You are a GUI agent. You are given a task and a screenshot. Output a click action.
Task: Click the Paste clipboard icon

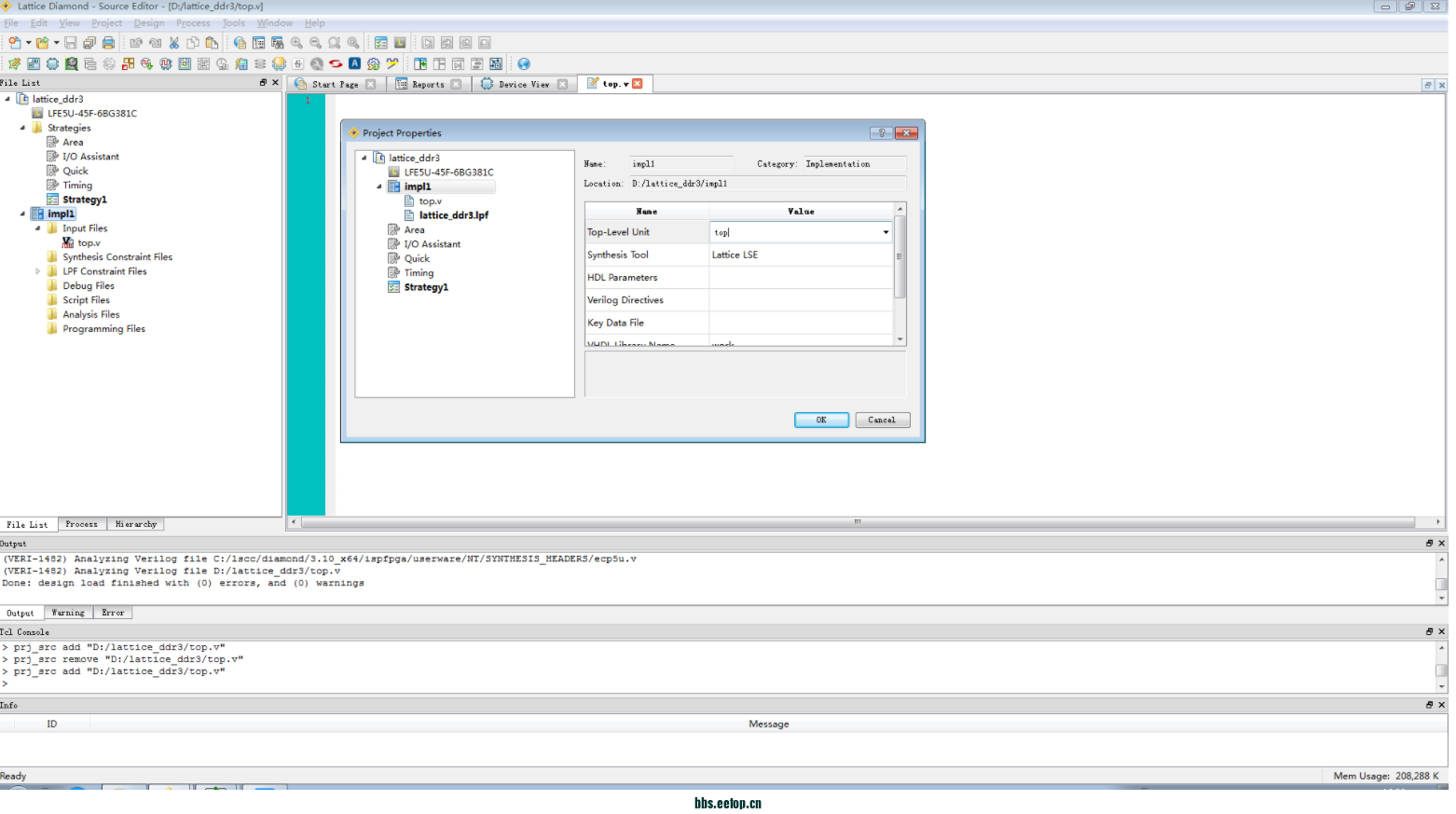click(212, 43)
